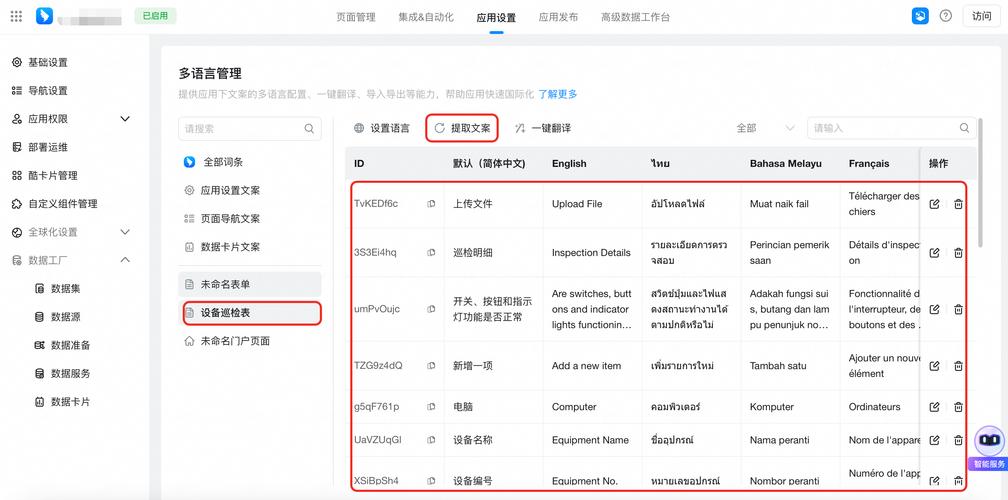Switch to 集成&自动化 tab
The height and width of the screenshot is (500, 1008).
[426, 17]
